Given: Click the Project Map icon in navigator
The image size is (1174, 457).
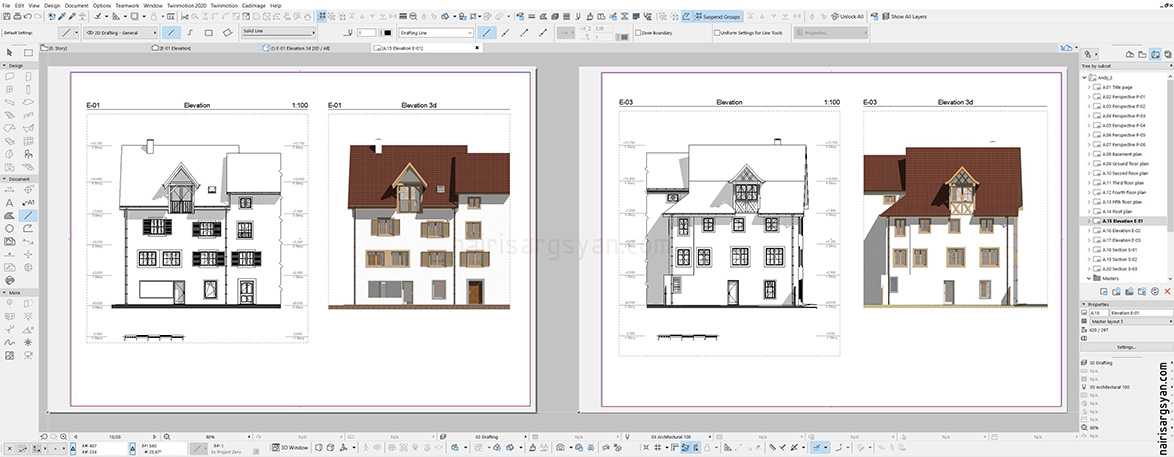Looking at the screenshot, I should [x=1131, y=55].
